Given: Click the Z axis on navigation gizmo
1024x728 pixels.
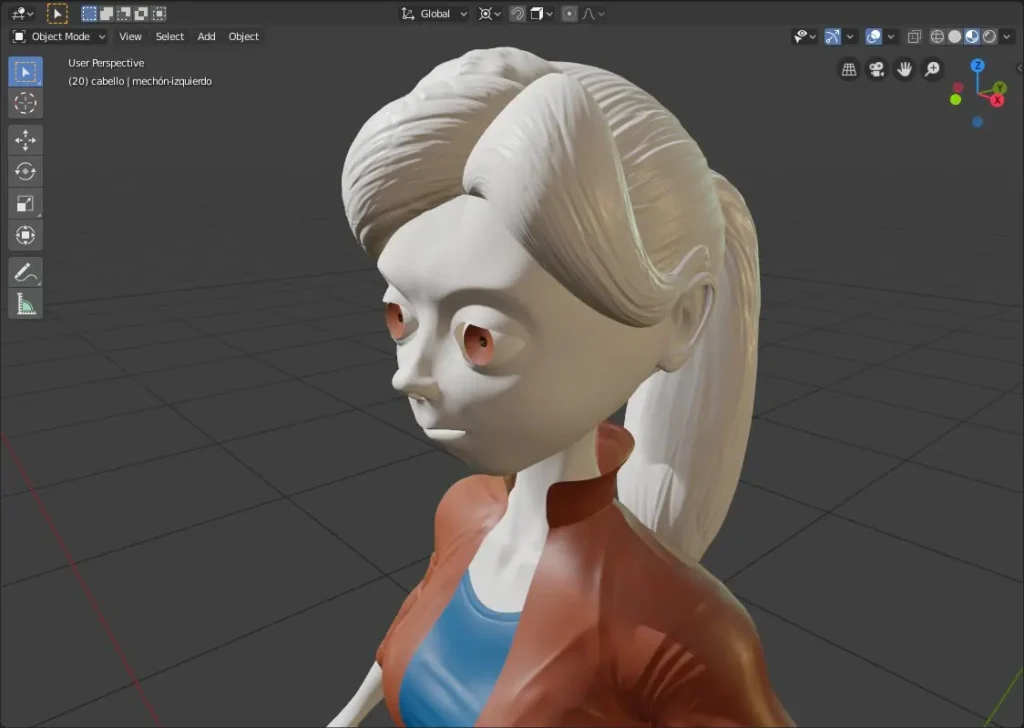Looking at the screenshot, I should [x=978, y=65].
